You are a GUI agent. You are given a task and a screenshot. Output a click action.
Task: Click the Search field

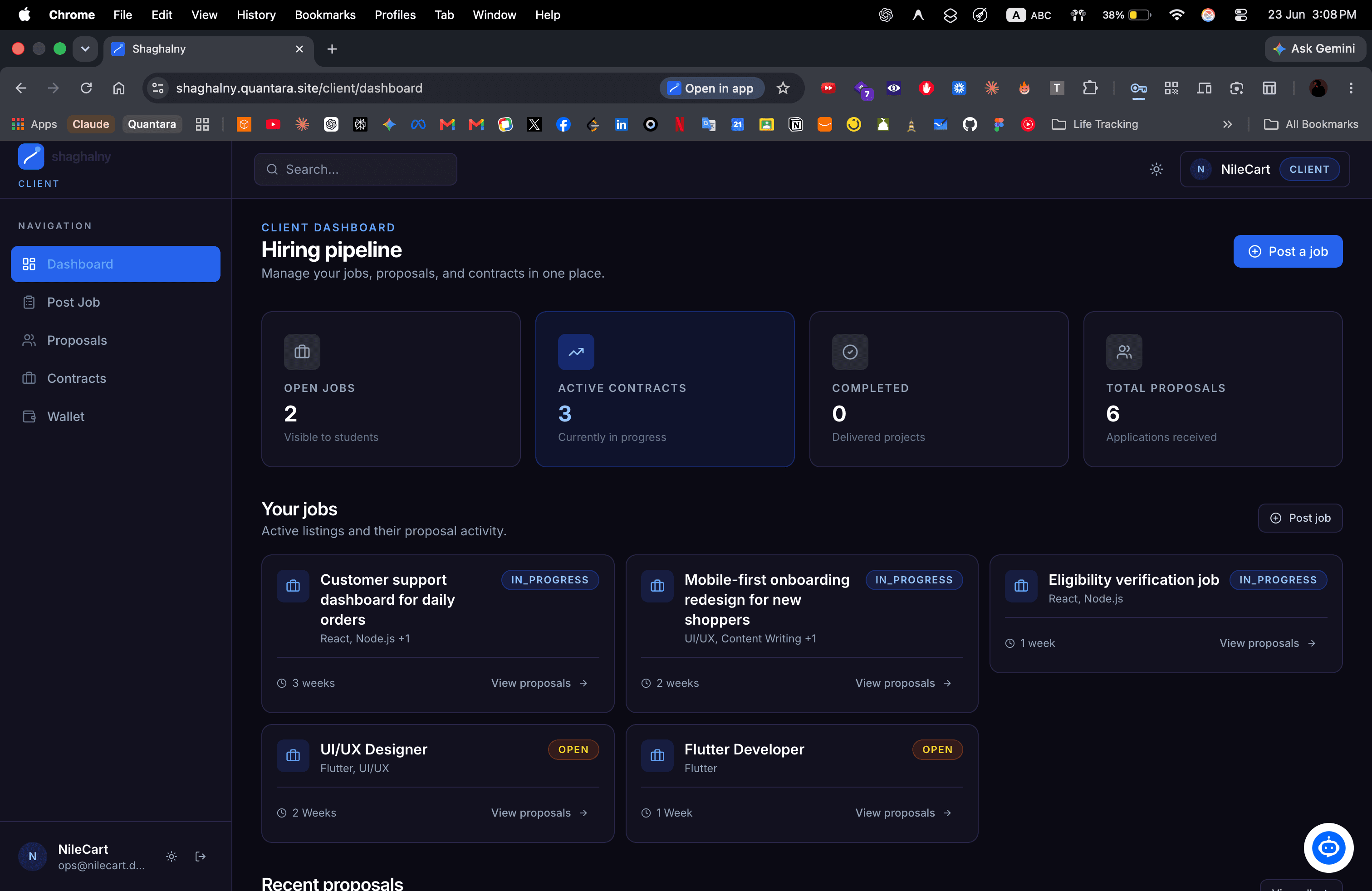[356, 169]
